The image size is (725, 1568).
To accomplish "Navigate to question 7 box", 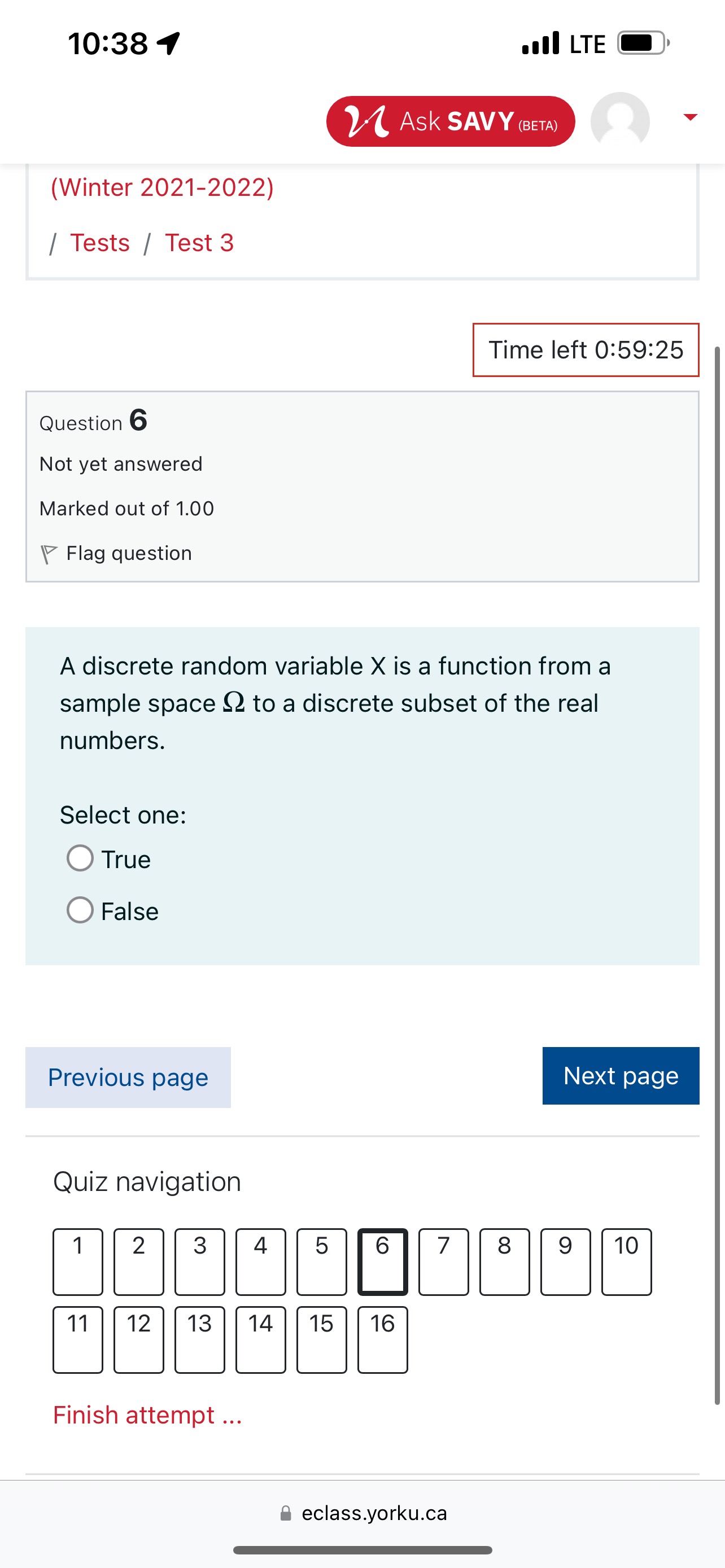I will 443,1261.
